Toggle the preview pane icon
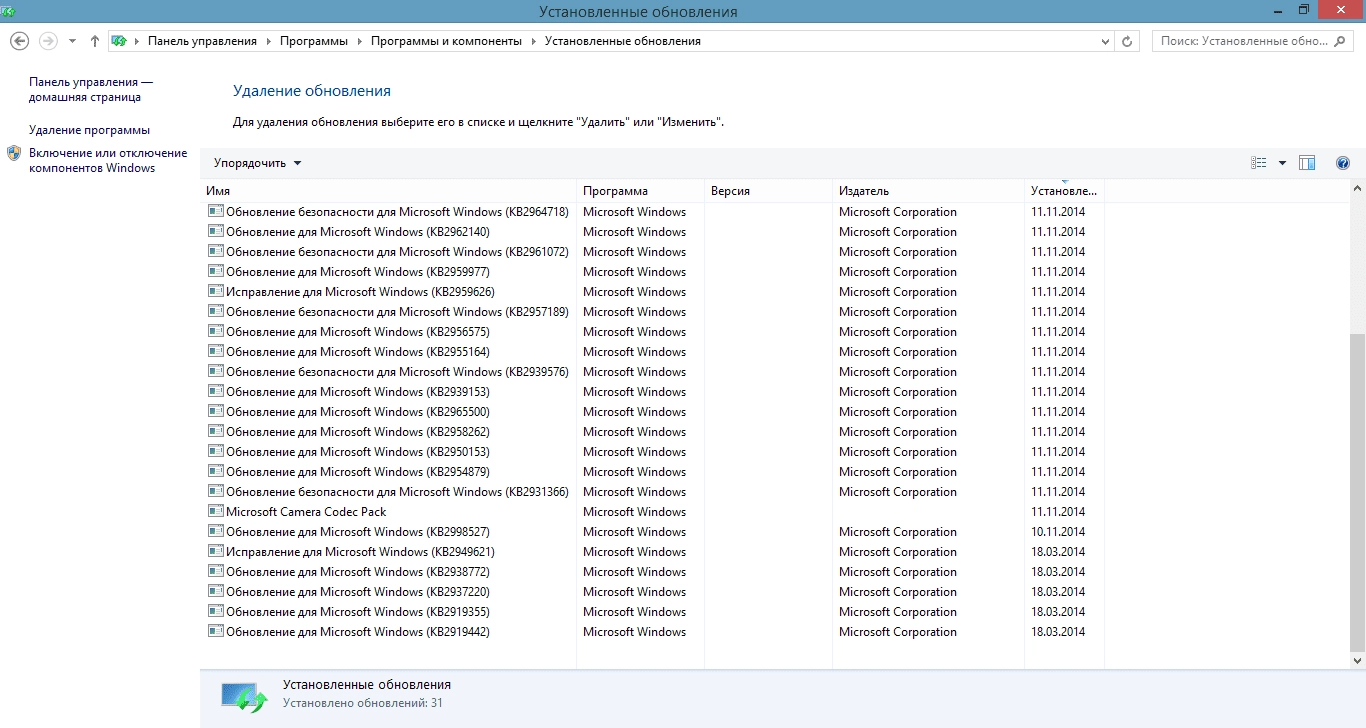1366x728 pixels. tap(1307, 163)
